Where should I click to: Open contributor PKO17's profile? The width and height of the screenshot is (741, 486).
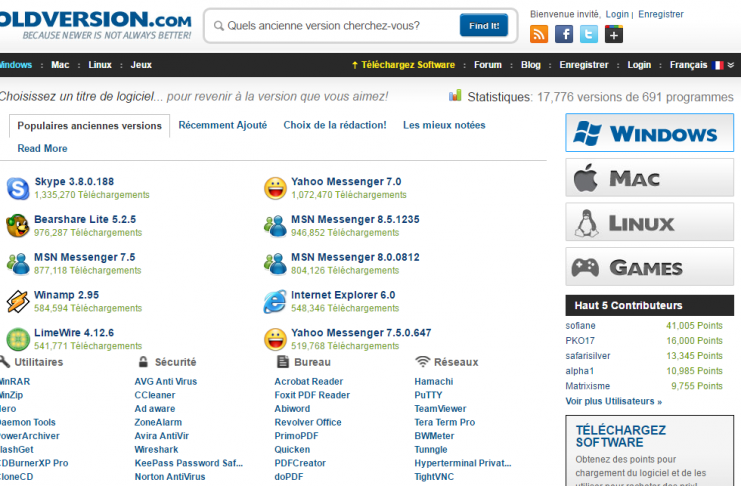tap(580, 341)
